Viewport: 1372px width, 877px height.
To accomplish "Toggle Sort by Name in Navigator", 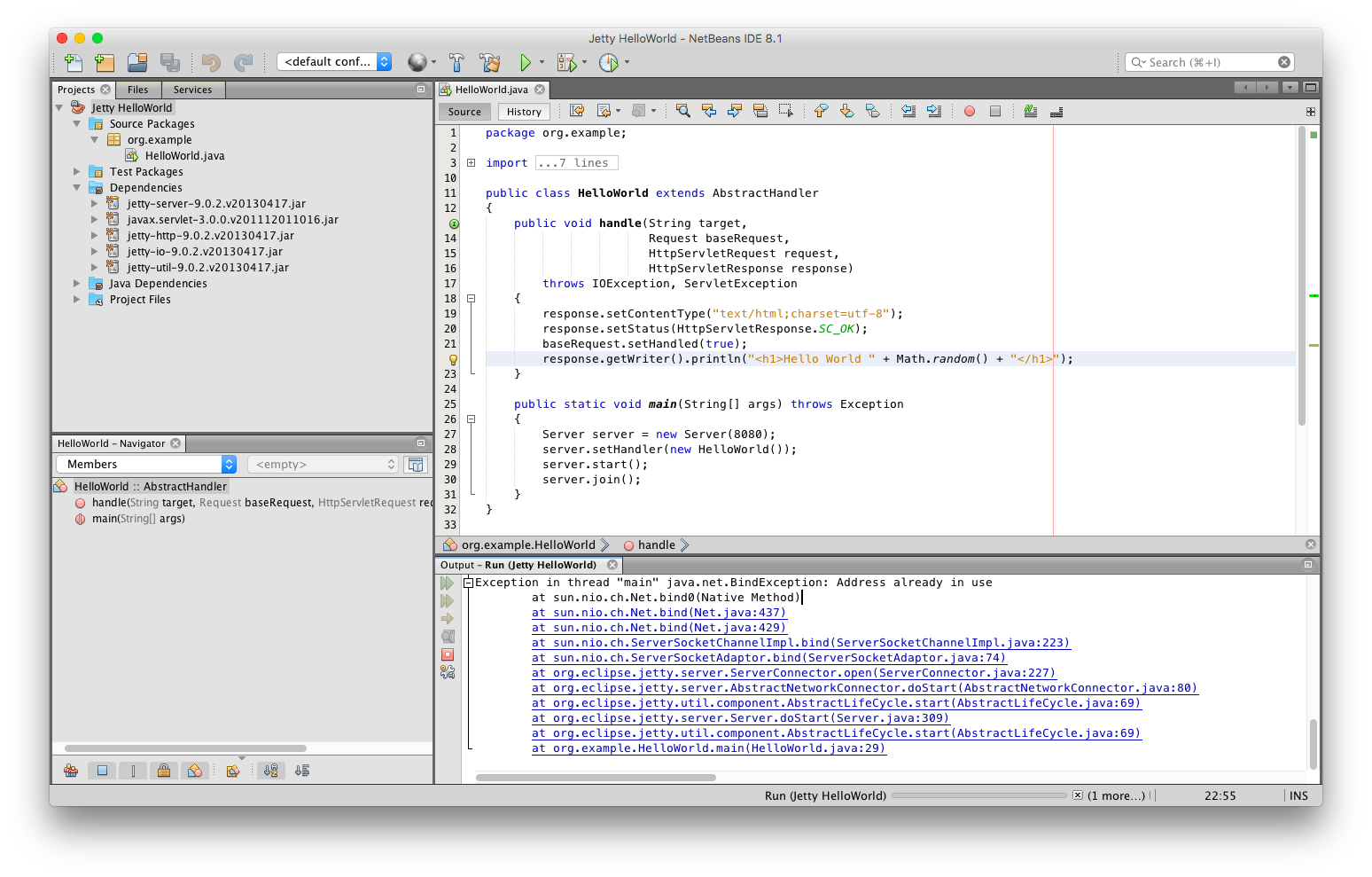I will pos(271,771).
